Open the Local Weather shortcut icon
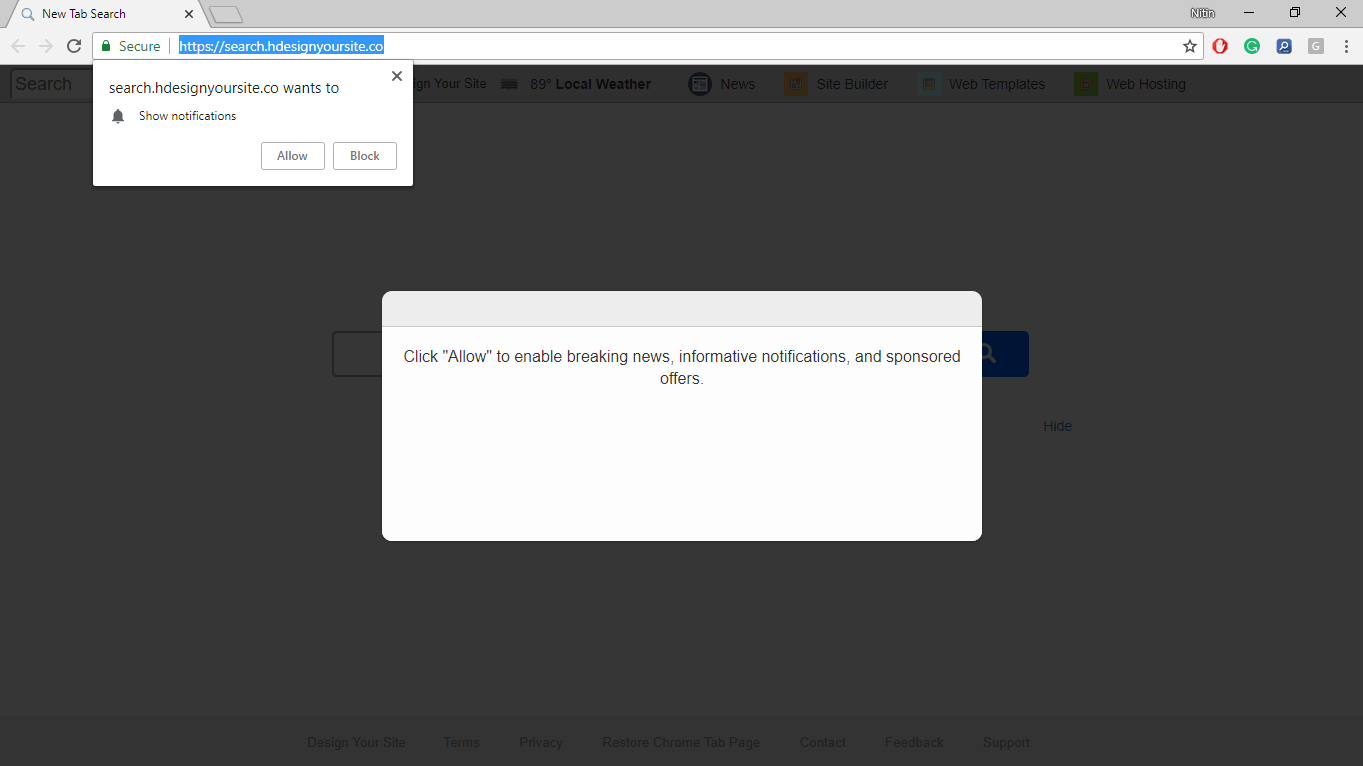 [x=510, y=84]
